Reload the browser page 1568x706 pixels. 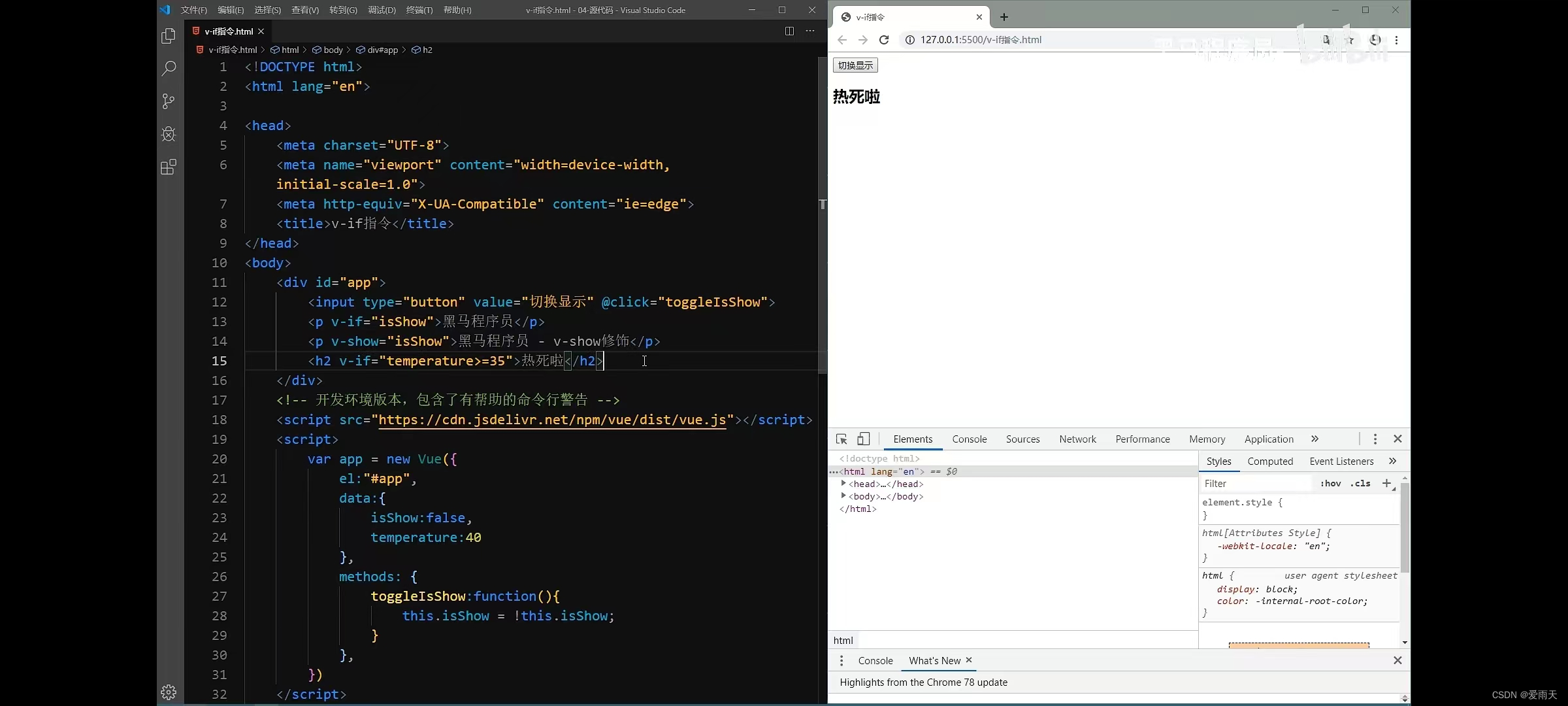click(884, 40)
